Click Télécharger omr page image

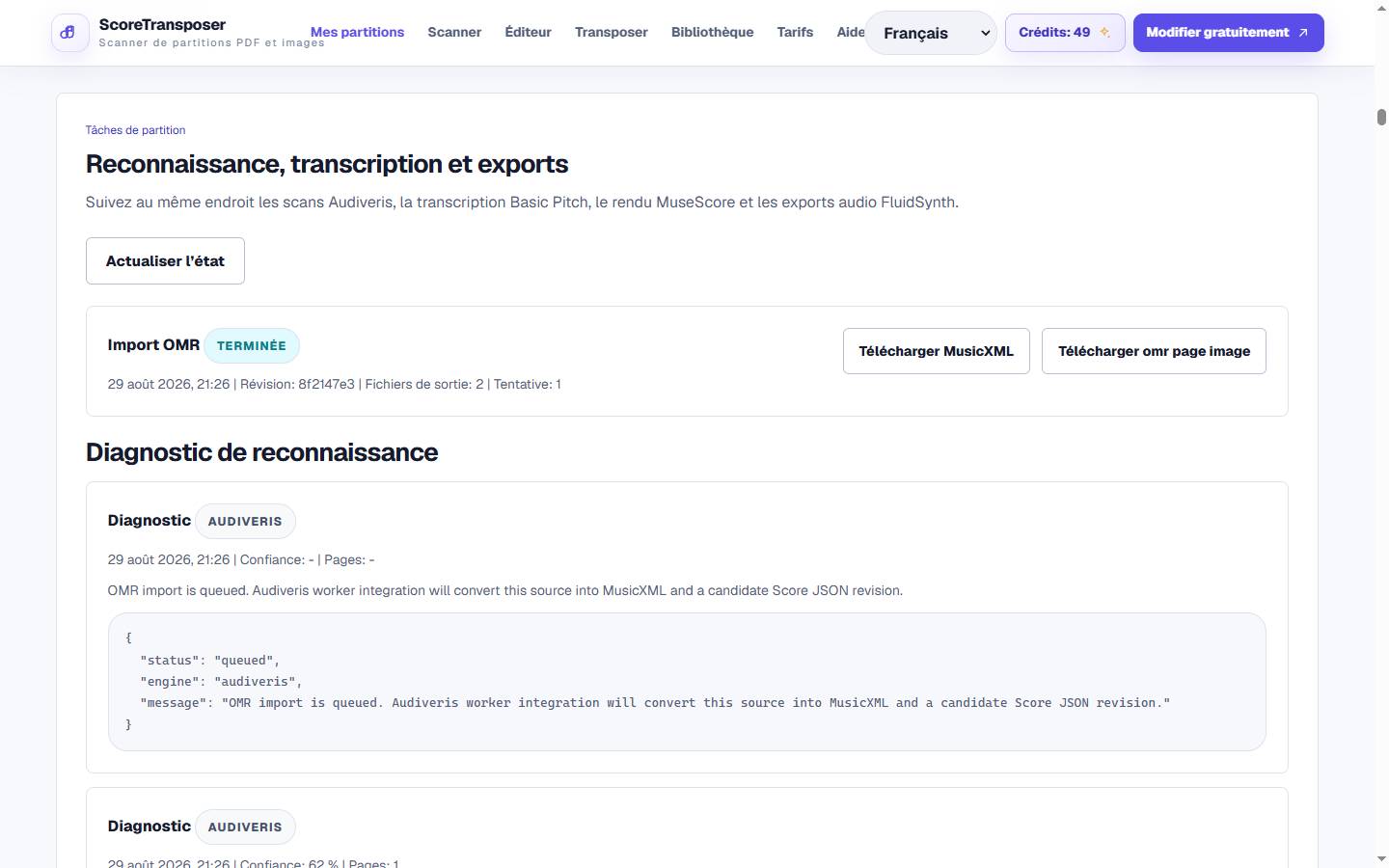click(1154, 351)
